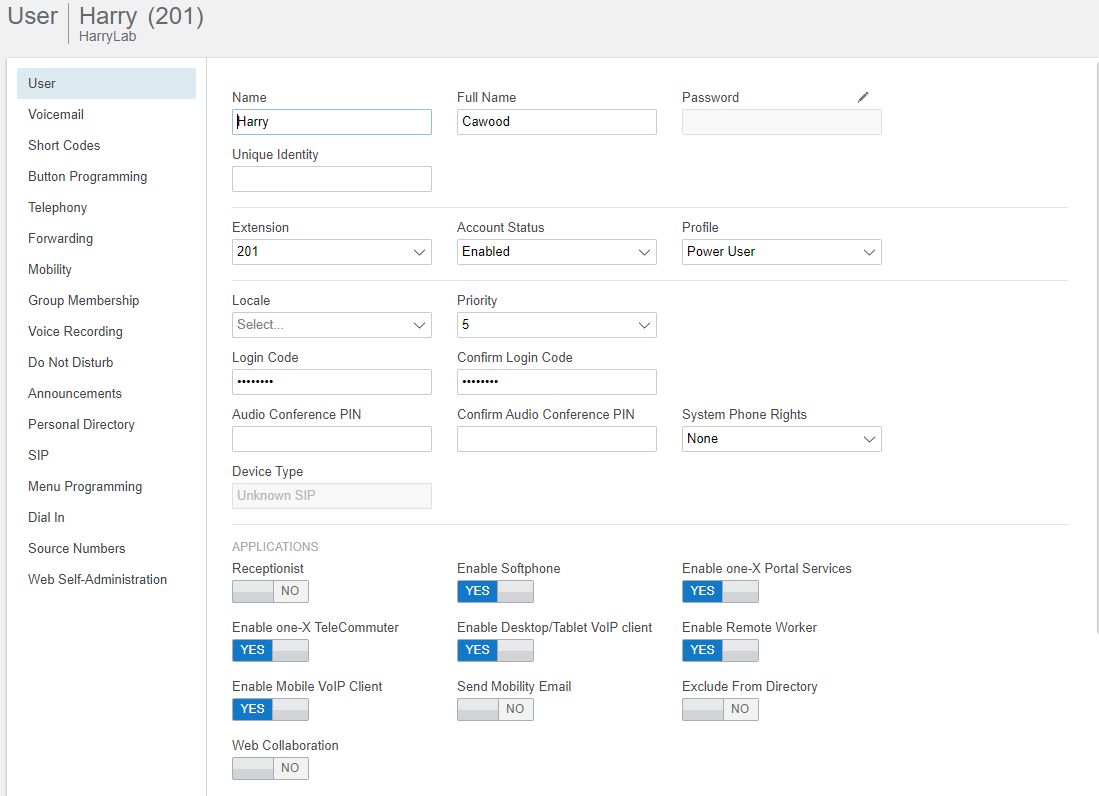
Task: Click the Unique Identity field
Action: [332, 179]
